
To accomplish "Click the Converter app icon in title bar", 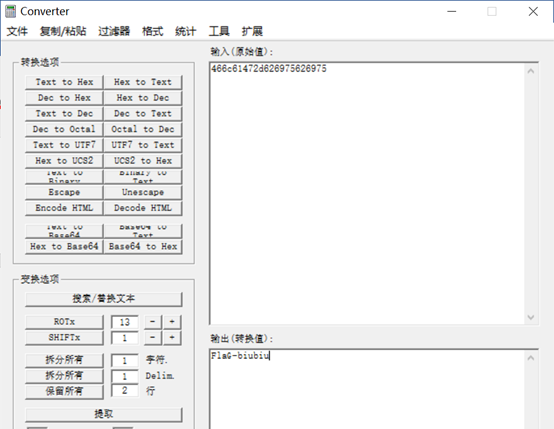I will (x=11, y=11).
